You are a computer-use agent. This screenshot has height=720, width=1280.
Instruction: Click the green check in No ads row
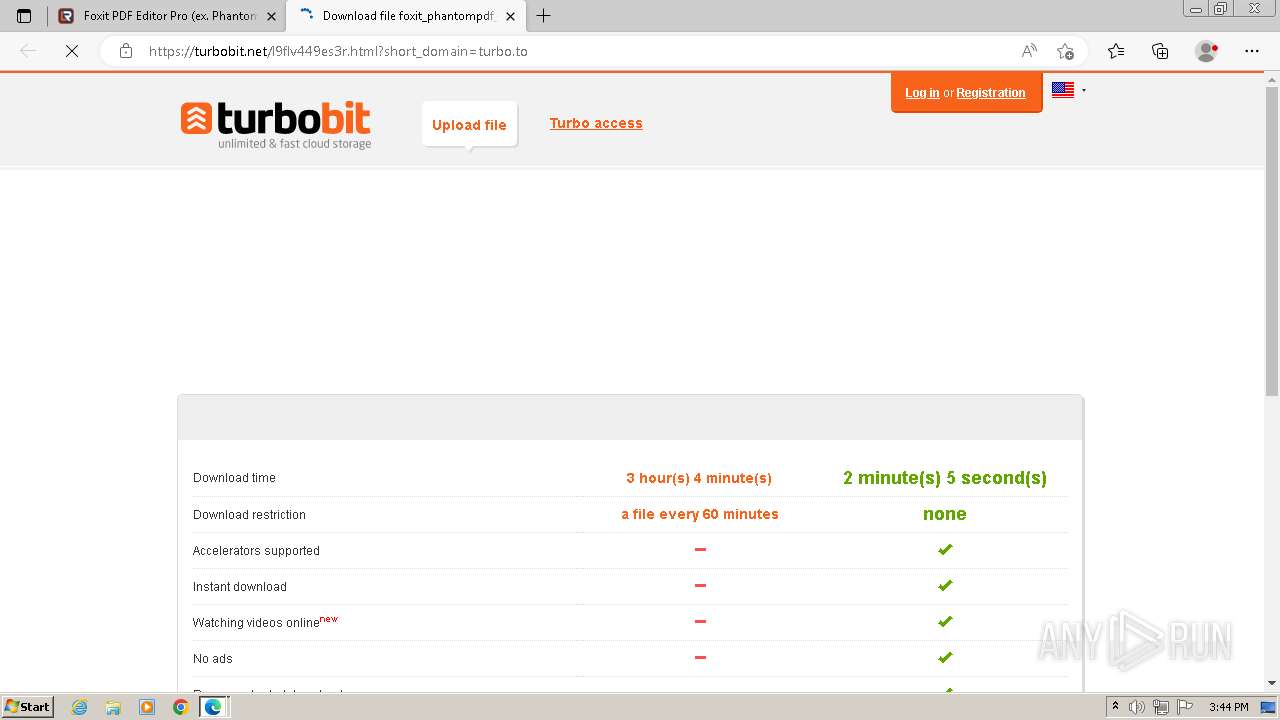coord(945,657)
